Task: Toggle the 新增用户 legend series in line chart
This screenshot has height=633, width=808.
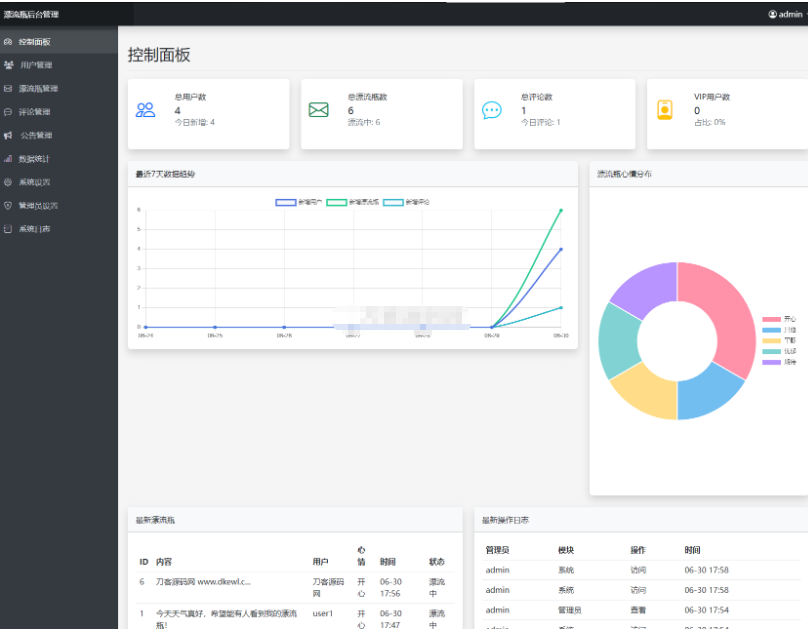Action: point(286,203)
